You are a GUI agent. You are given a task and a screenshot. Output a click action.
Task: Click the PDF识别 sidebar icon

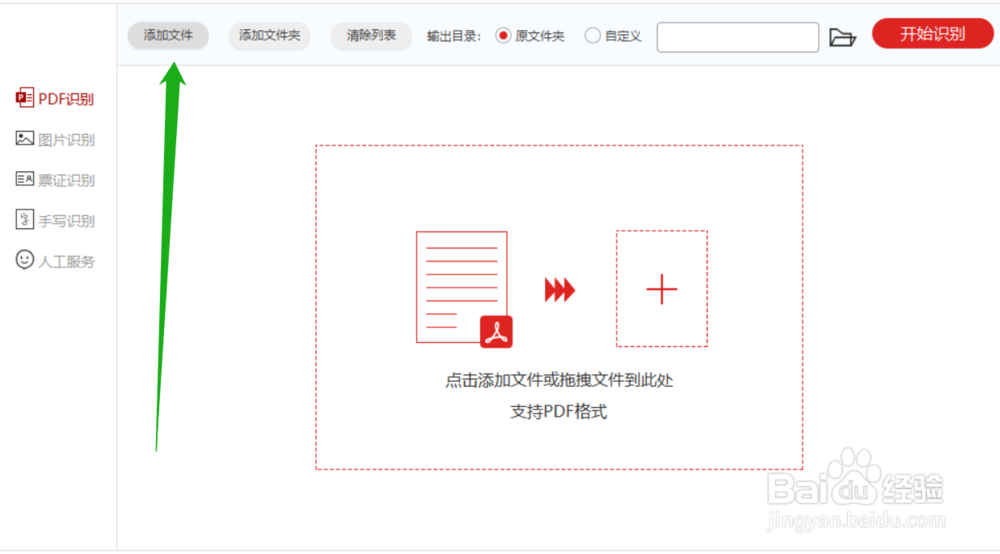point(25,98)
